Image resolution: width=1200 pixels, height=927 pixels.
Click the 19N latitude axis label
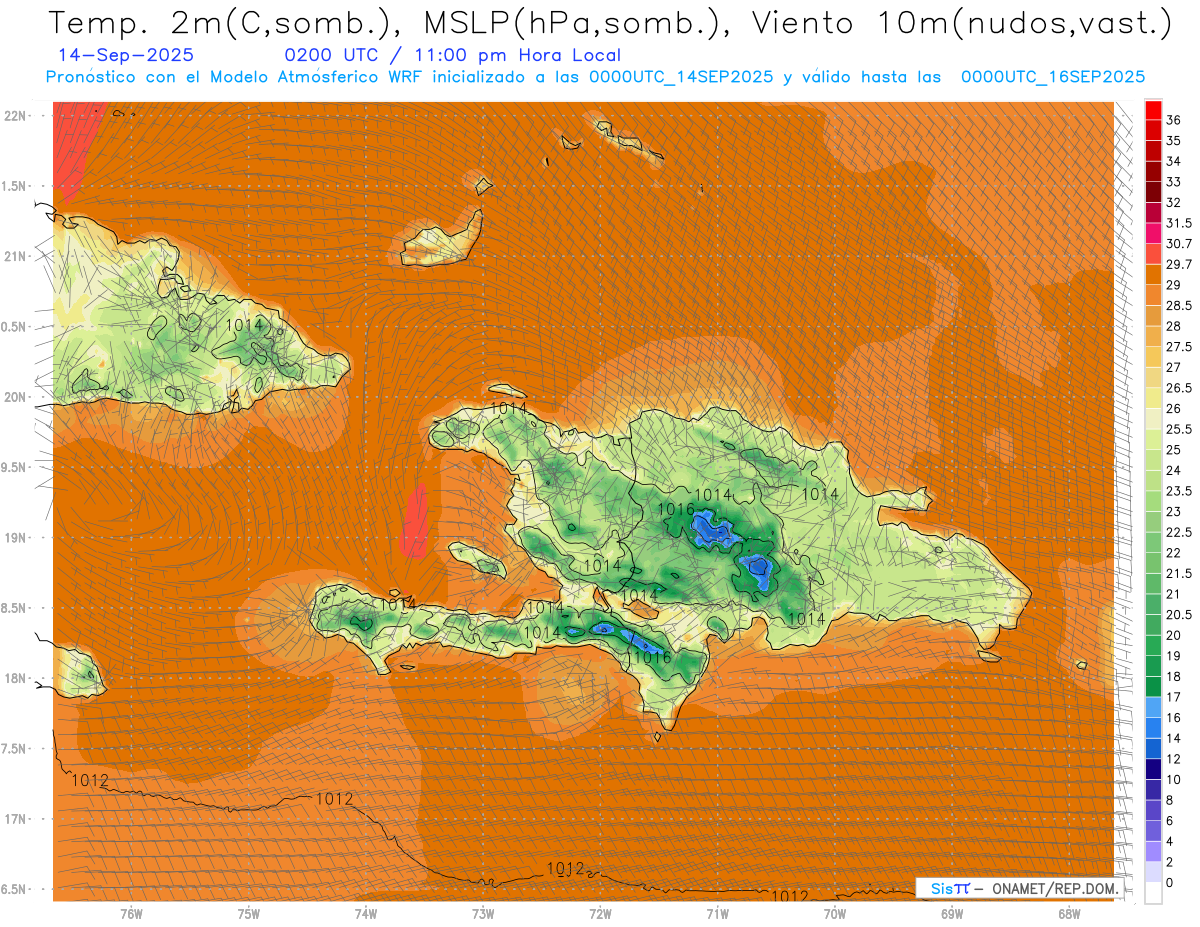(x=17, y=537)
